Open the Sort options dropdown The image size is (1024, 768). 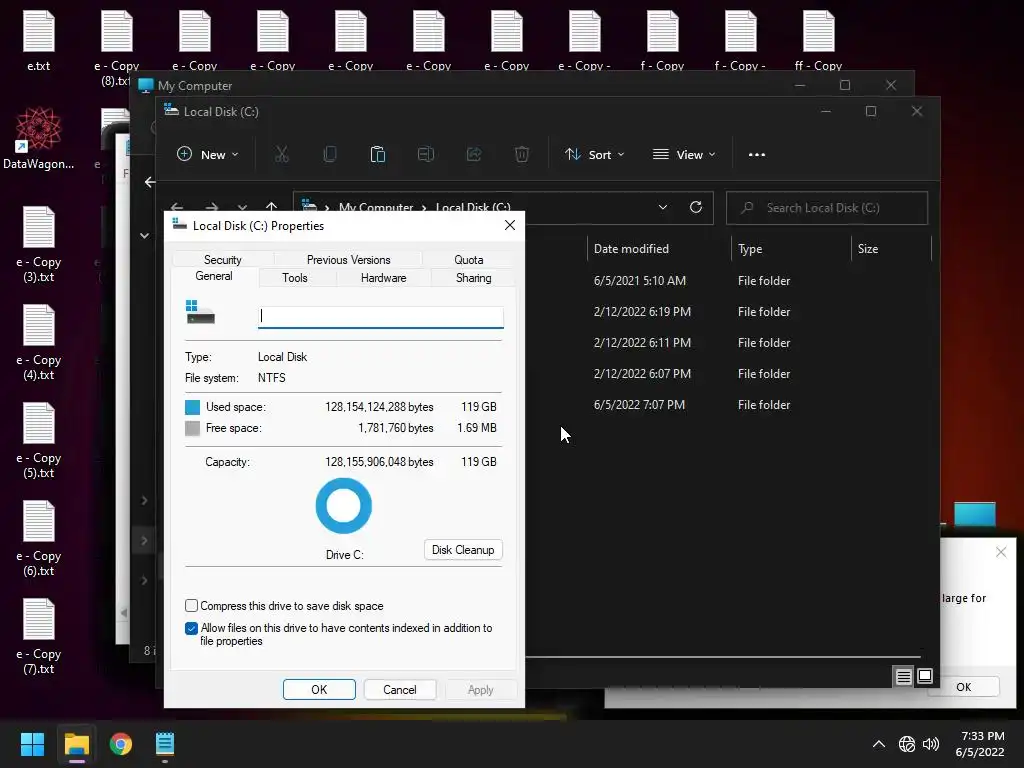pyautogui.click(x=595, y=154)
